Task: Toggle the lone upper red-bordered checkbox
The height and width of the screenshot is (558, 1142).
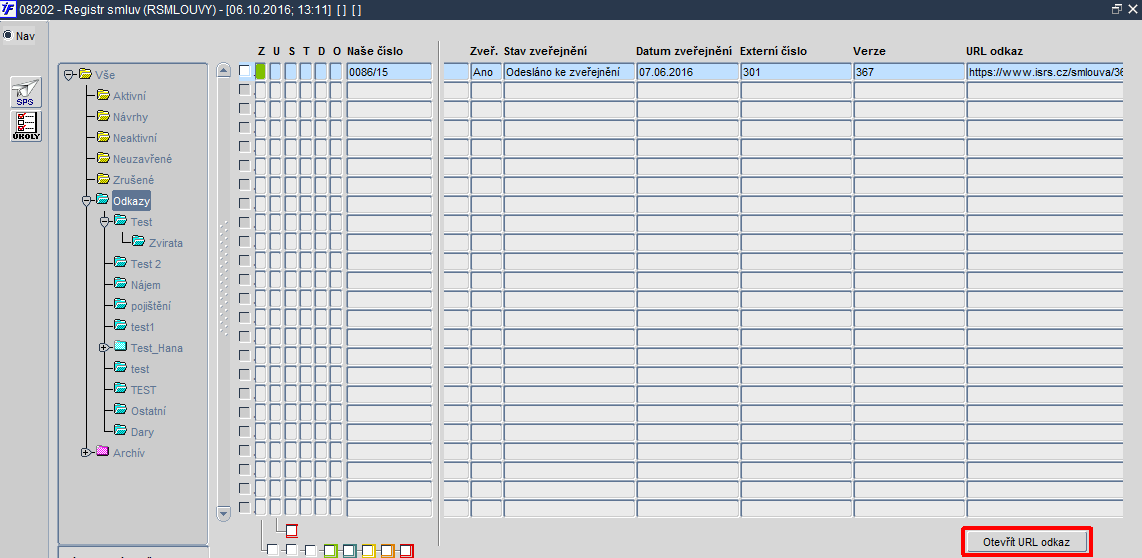Action: pos(292,530)
